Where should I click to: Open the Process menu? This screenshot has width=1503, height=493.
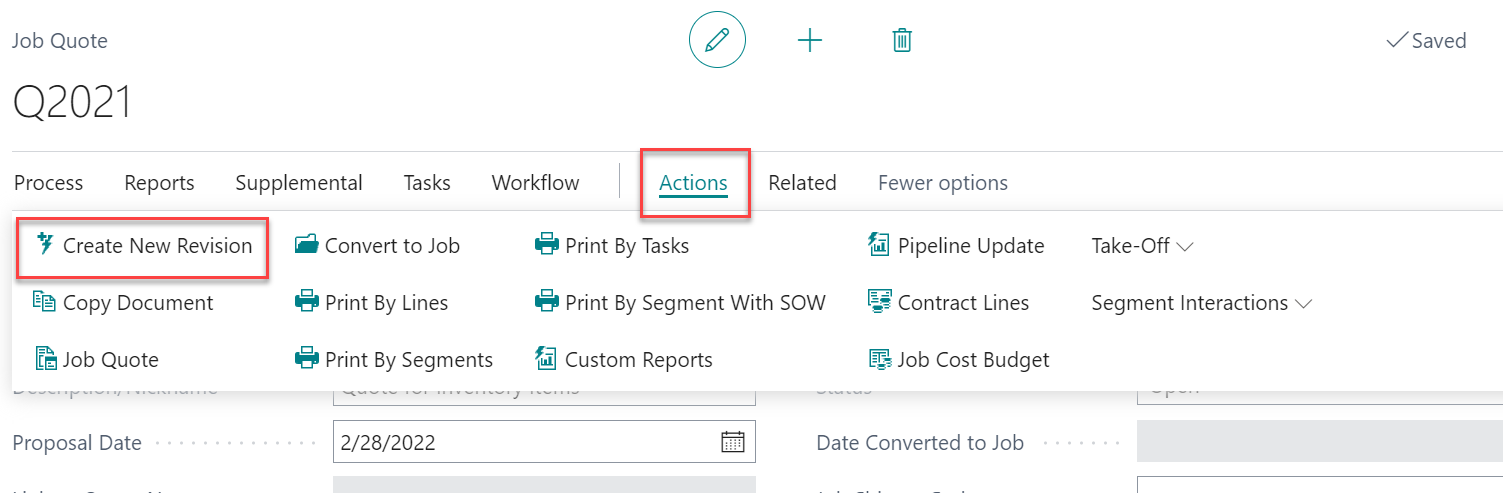[x=49, y=183]
